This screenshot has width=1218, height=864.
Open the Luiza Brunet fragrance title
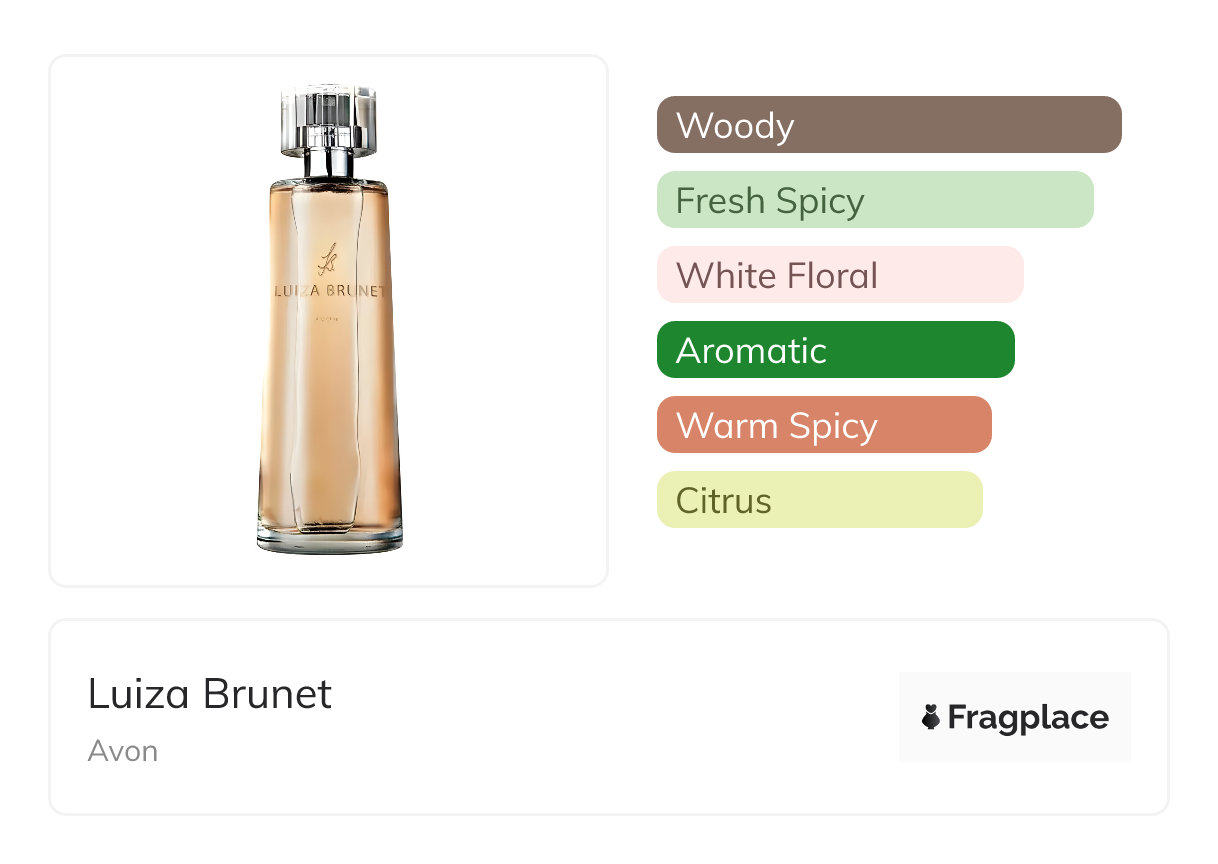(210, 694)
